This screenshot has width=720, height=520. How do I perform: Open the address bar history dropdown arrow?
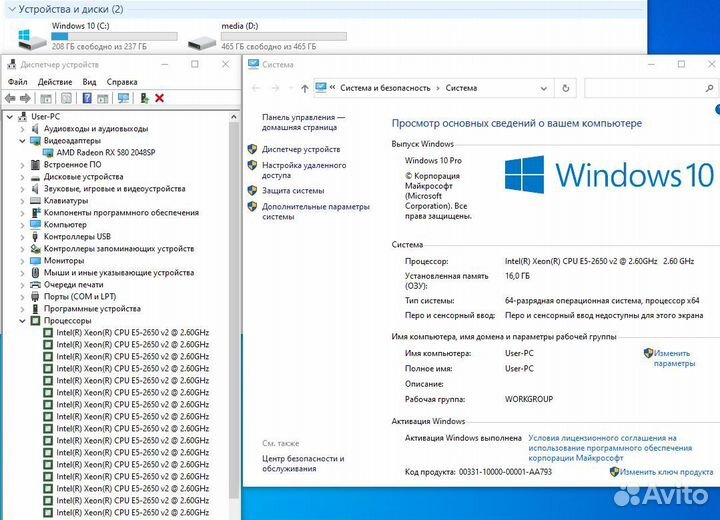click(544, 88)
